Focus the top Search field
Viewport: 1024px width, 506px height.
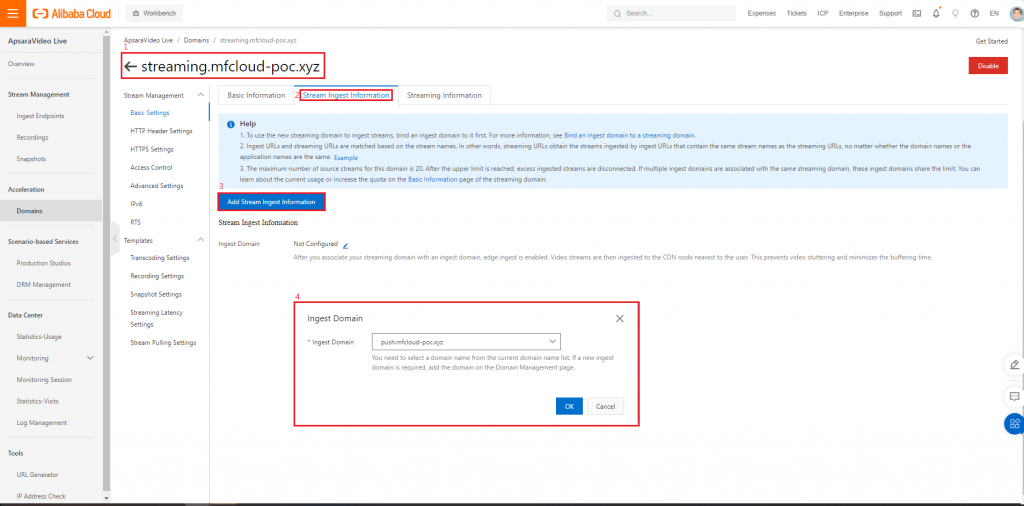coord(671,13)
